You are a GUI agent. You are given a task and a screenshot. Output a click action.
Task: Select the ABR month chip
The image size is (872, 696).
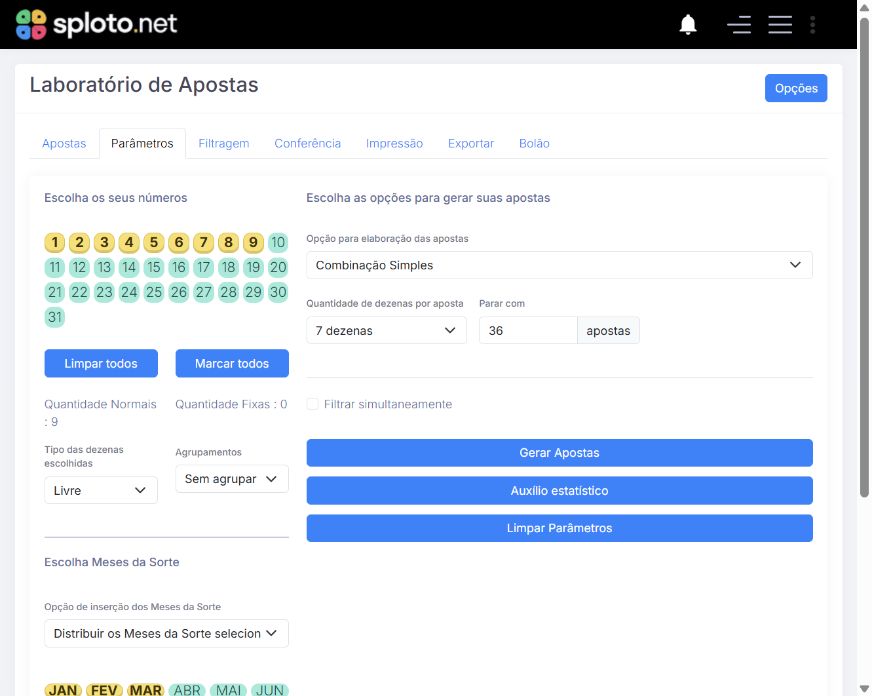click(187, 690)
